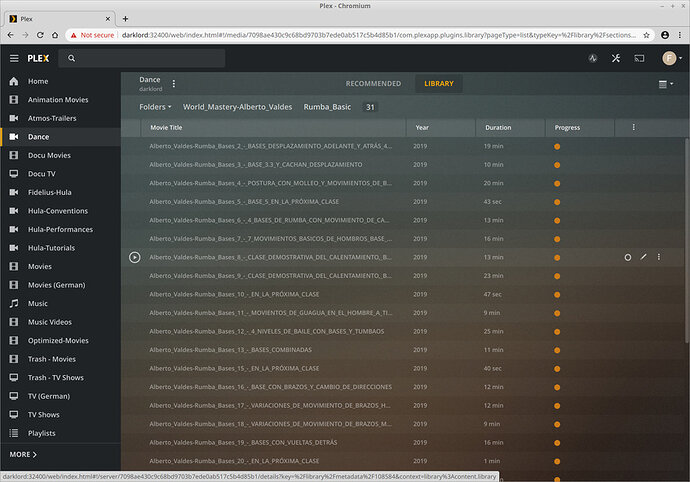Click the browser address bar URL
This screenshot has width=690, height=482.
pyautogui.click(x=379, y=35)
